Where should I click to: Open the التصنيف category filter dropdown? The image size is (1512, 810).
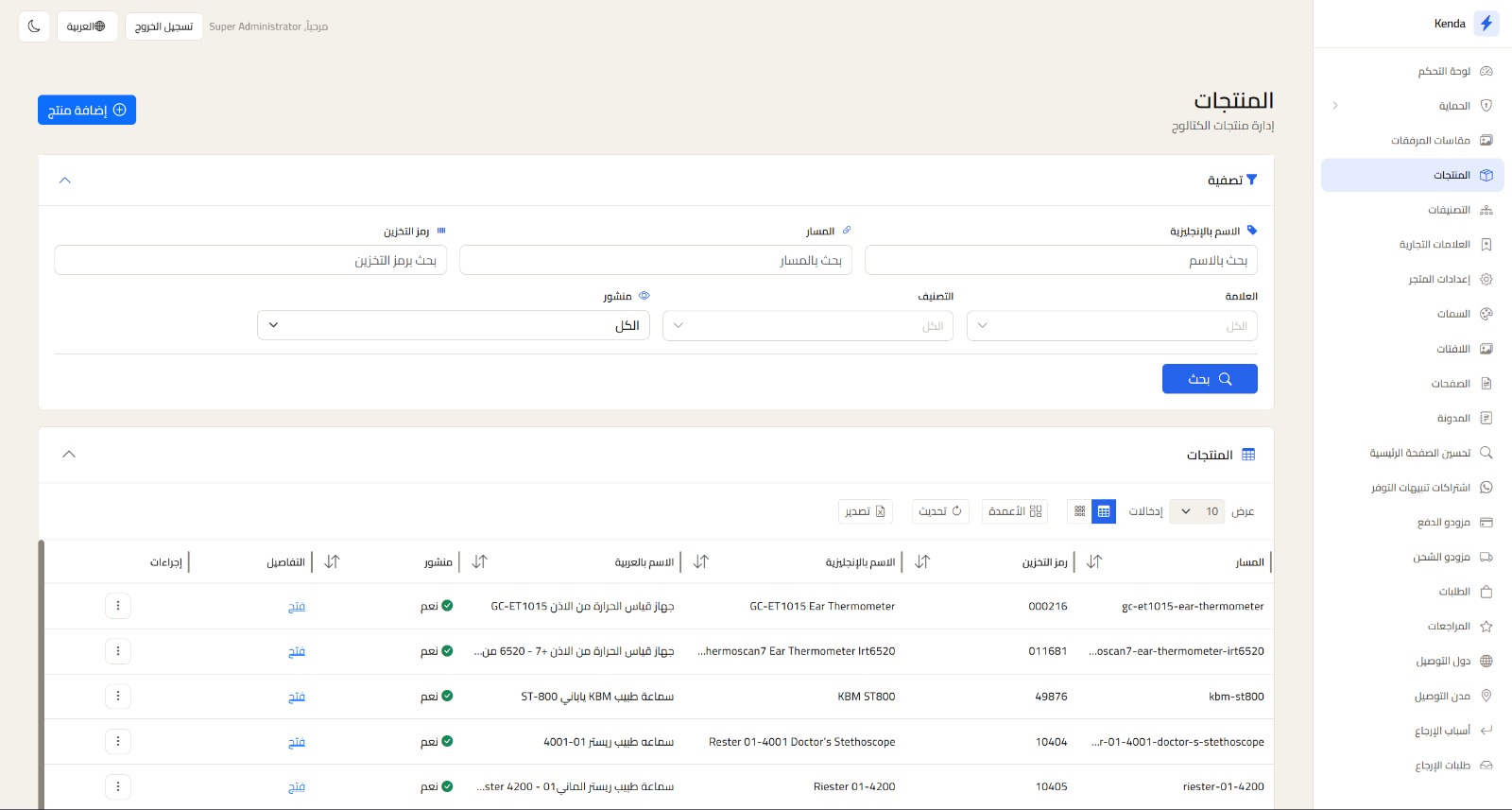[808, 326]
